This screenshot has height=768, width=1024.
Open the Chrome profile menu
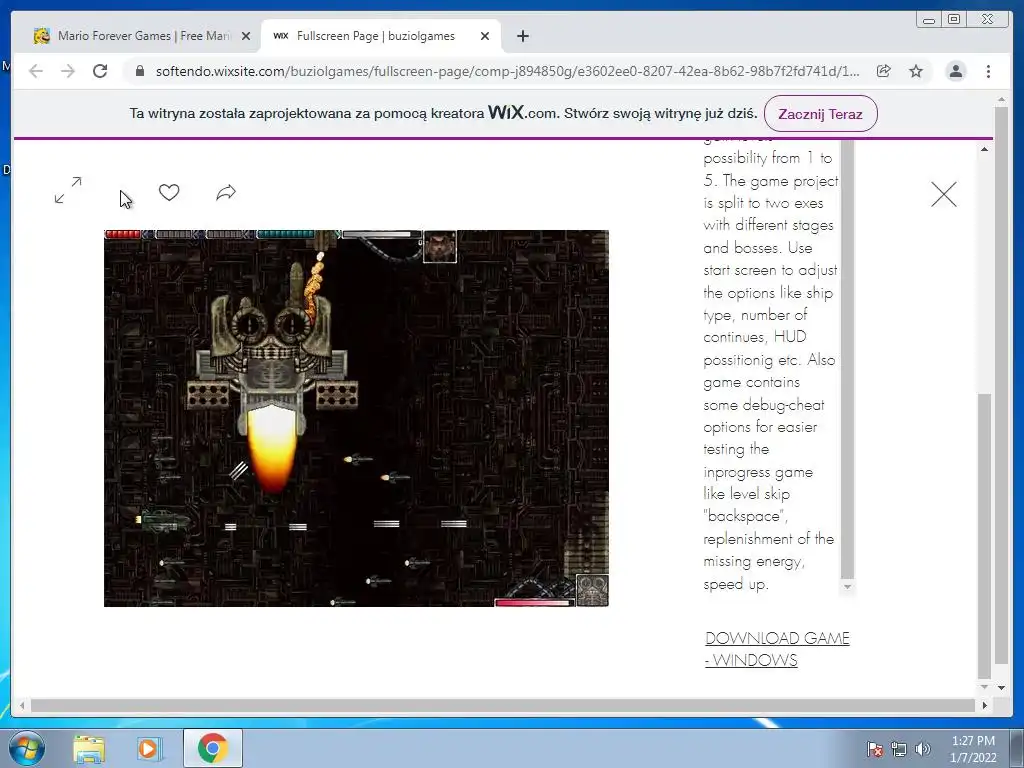pyautogui.click(x=955, y=71)
